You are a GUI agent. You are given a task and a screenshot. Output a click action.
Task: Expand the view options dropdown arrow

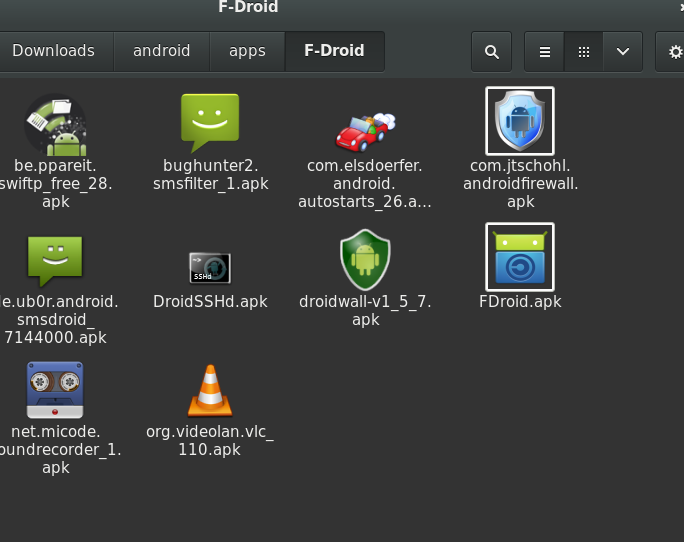pos(623,51)
